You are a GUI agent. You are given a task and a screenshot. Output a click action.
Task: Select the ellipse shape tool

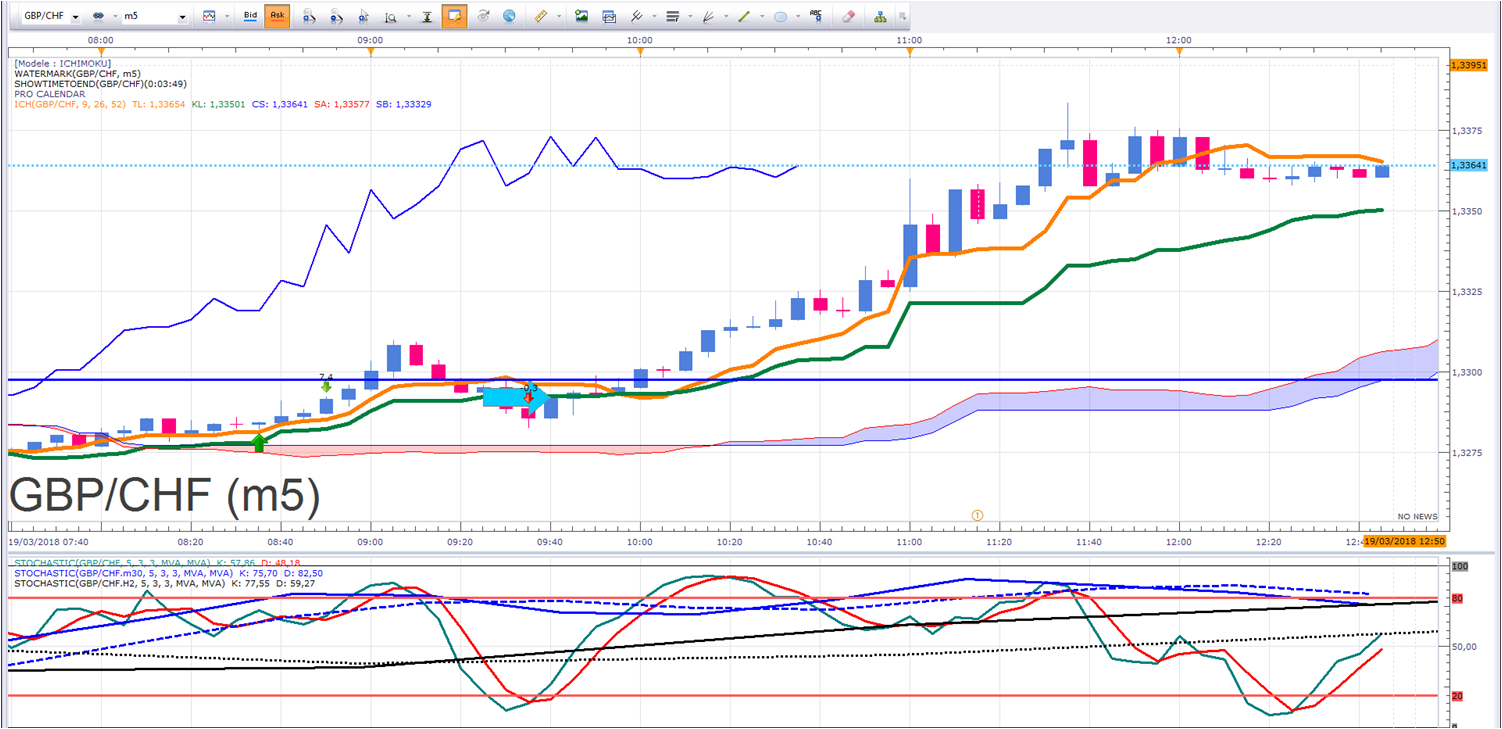click(781, 17)
